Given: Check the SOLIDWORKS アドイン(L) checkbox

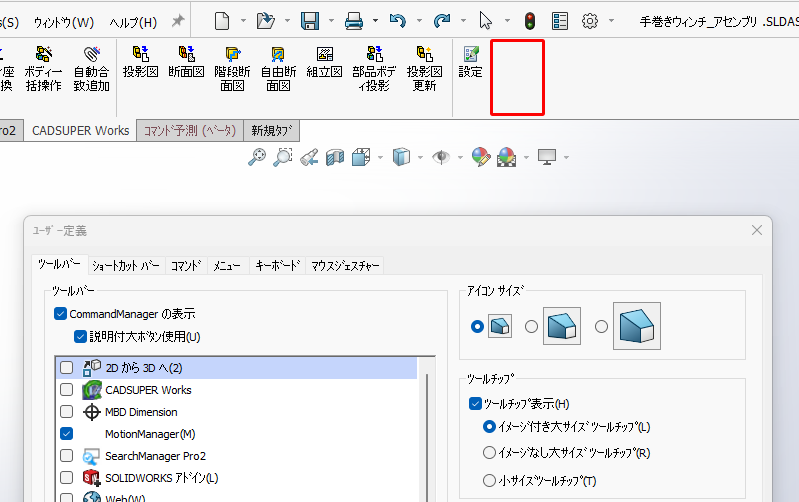Looking at the screenshot, I should pos(66,478).
